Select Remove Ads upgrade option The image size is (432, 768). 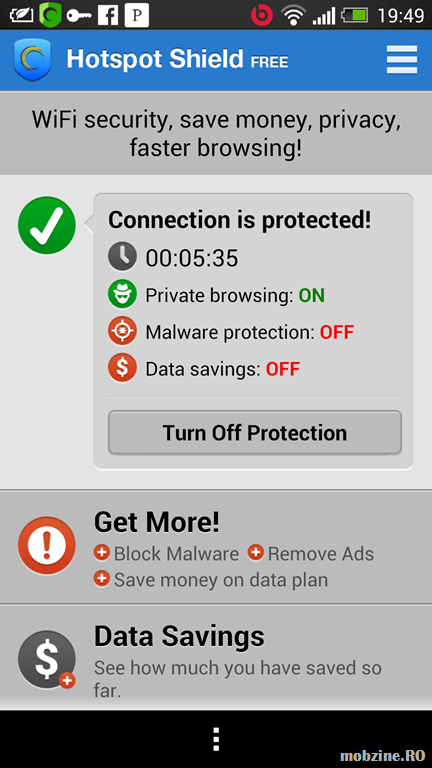(x=311, y=554)
